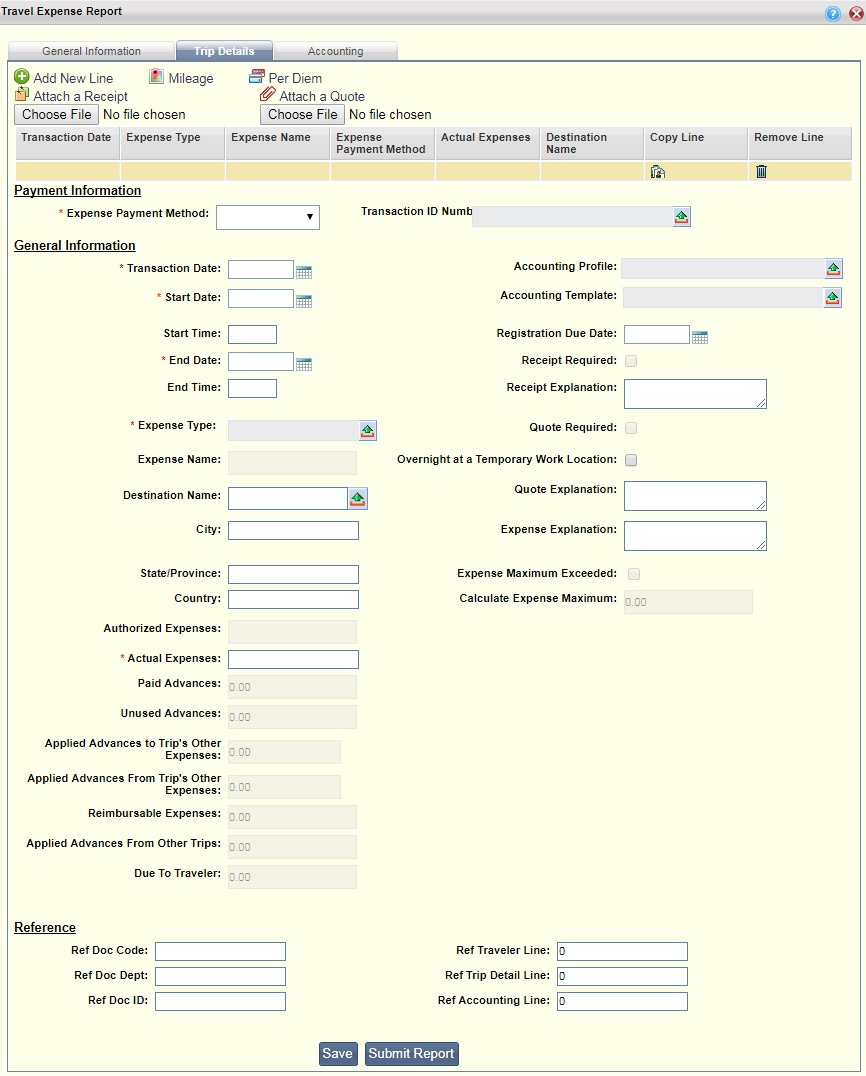Open the Accounting Profile lookup icon

(833, 268)
